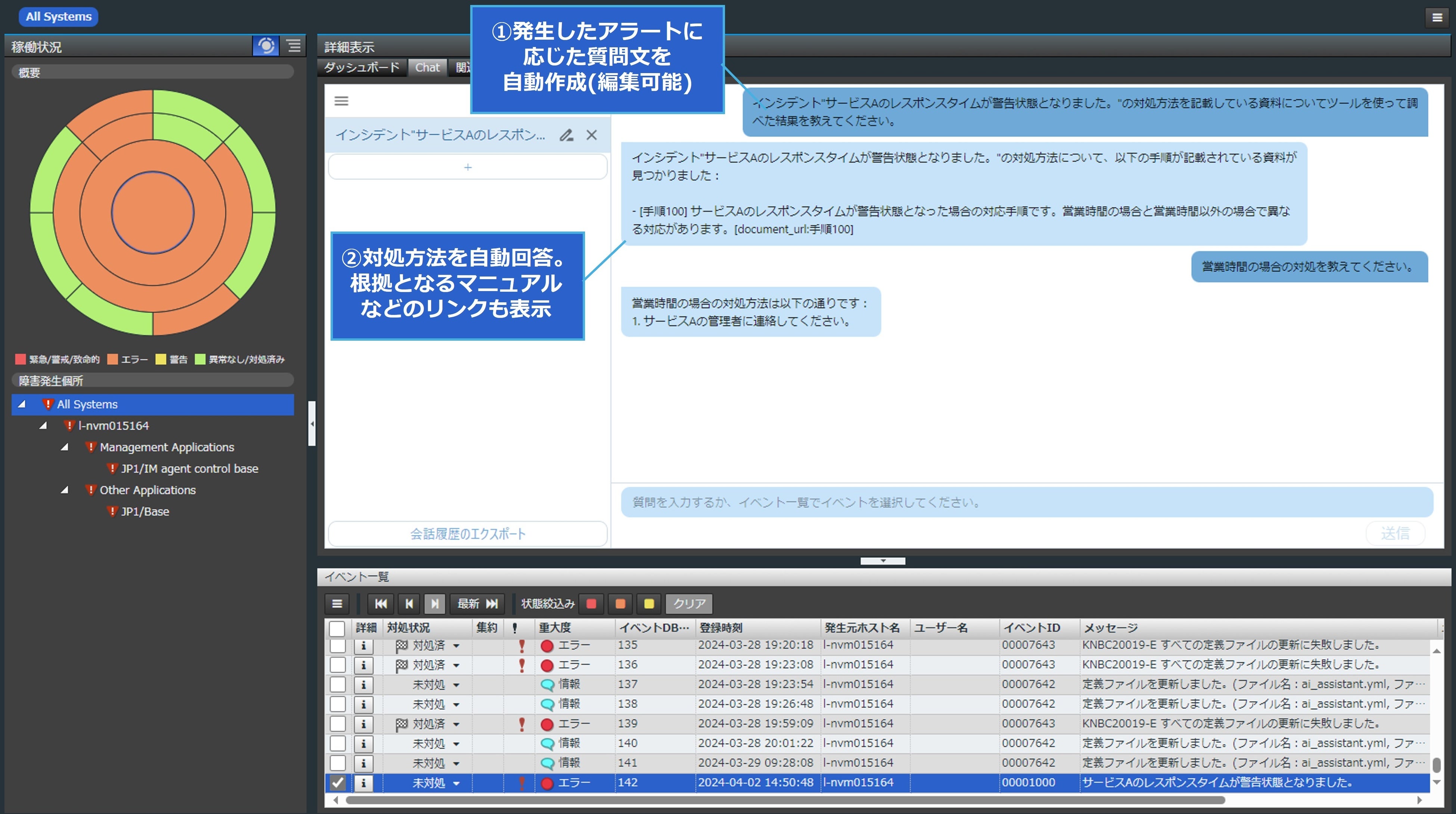The image size is (1456, 814).
Task: Edit the incident conversation title with pencil icon
Action: coord(566,135)
